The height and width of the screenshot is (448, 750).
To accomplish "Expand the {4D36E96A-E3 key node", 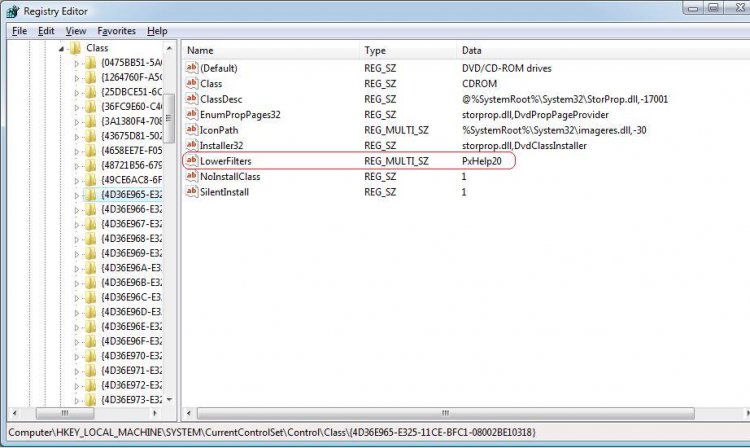I will click(77, 269).
